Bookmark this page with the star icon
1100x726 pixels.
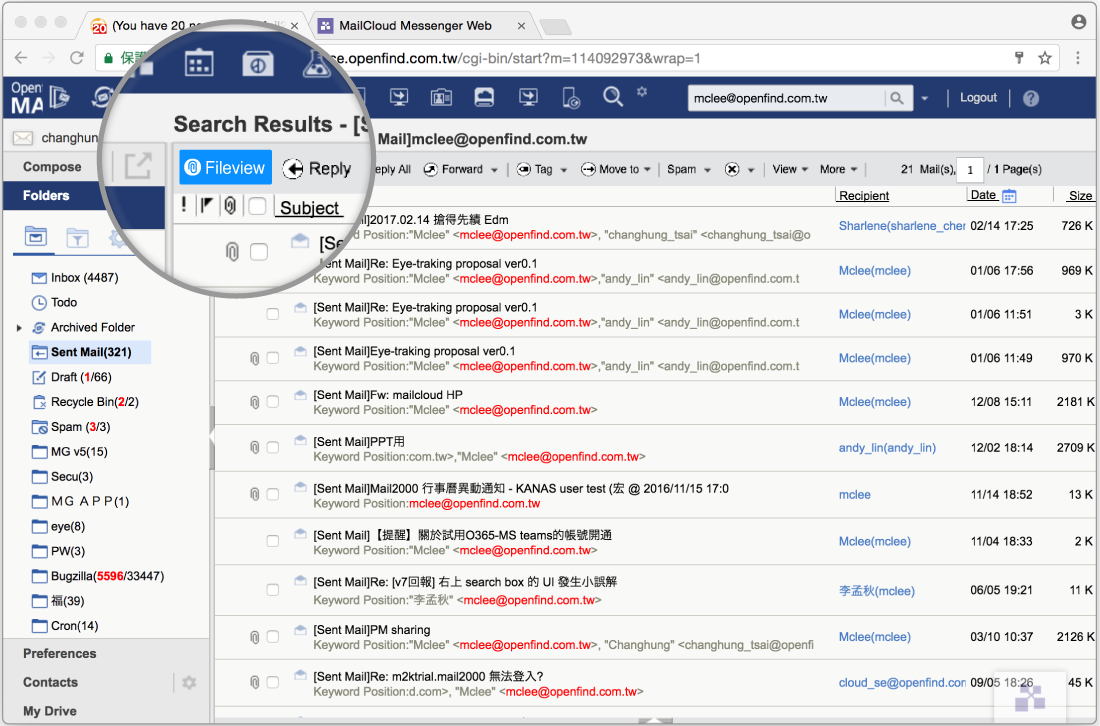click(1045, 58)
